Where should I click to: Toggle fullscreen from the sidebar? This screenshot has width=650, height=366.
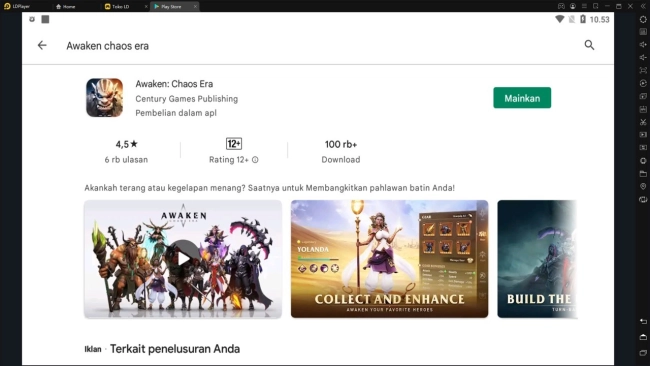click(x=643, y=70)
